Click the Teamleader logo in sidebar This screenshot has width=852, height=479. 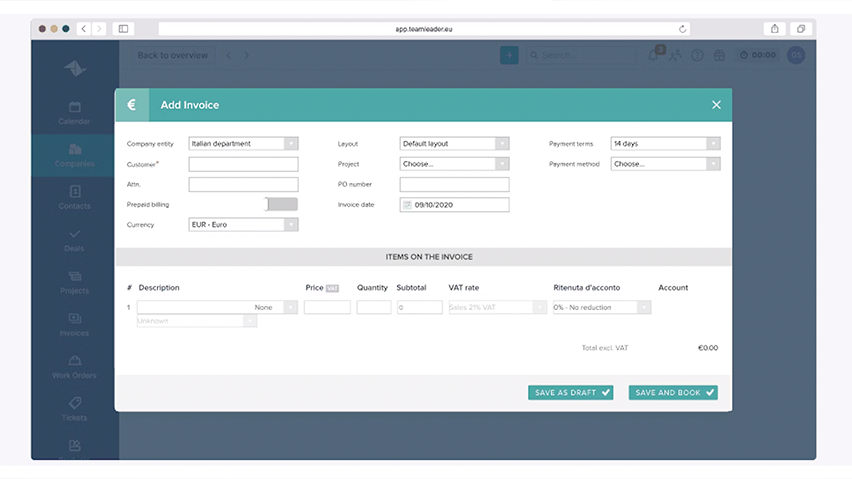(x=75, y=68)
